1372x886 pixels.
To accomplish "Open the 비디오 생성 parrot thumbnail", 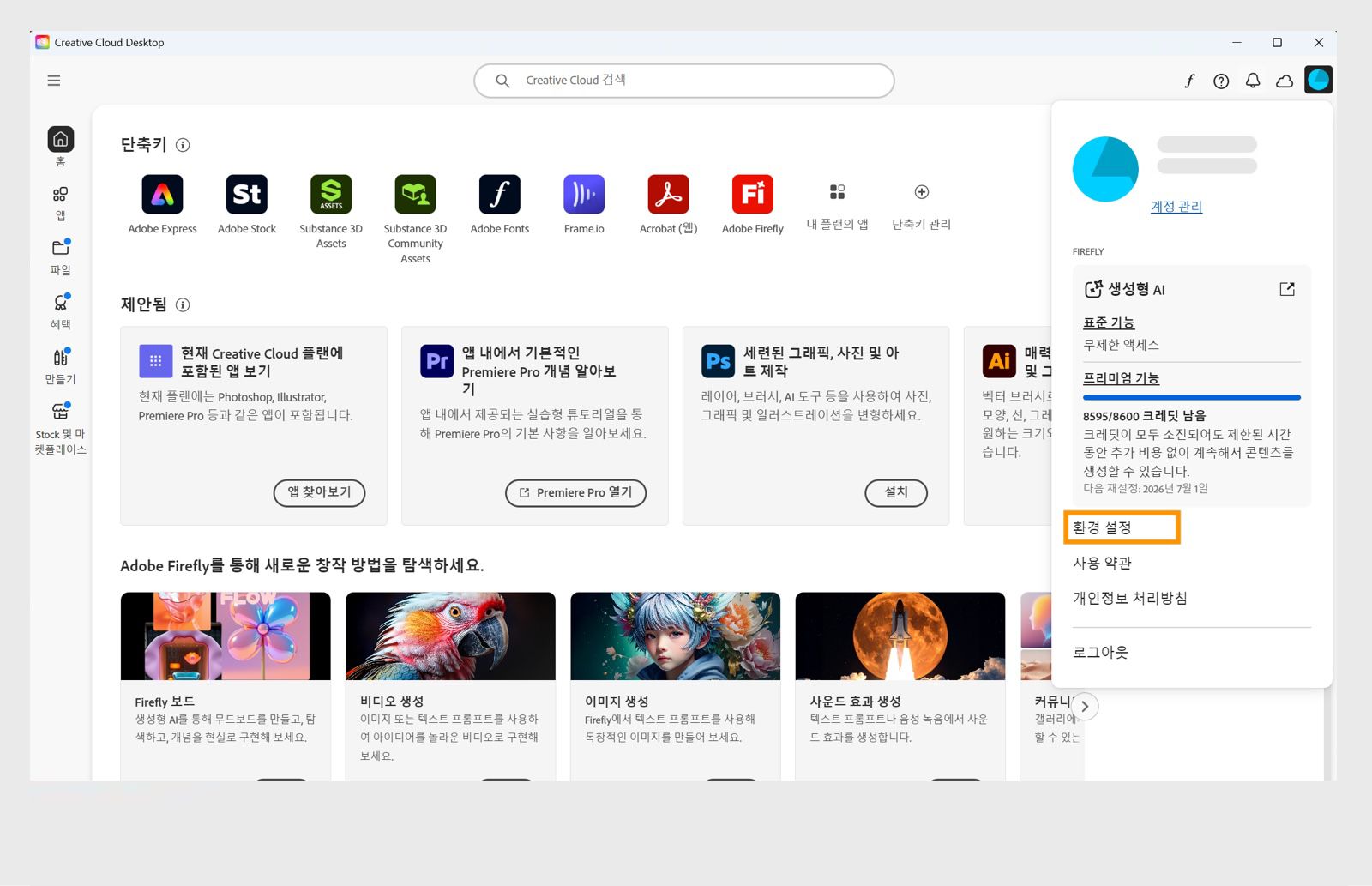I will [450, 636].
